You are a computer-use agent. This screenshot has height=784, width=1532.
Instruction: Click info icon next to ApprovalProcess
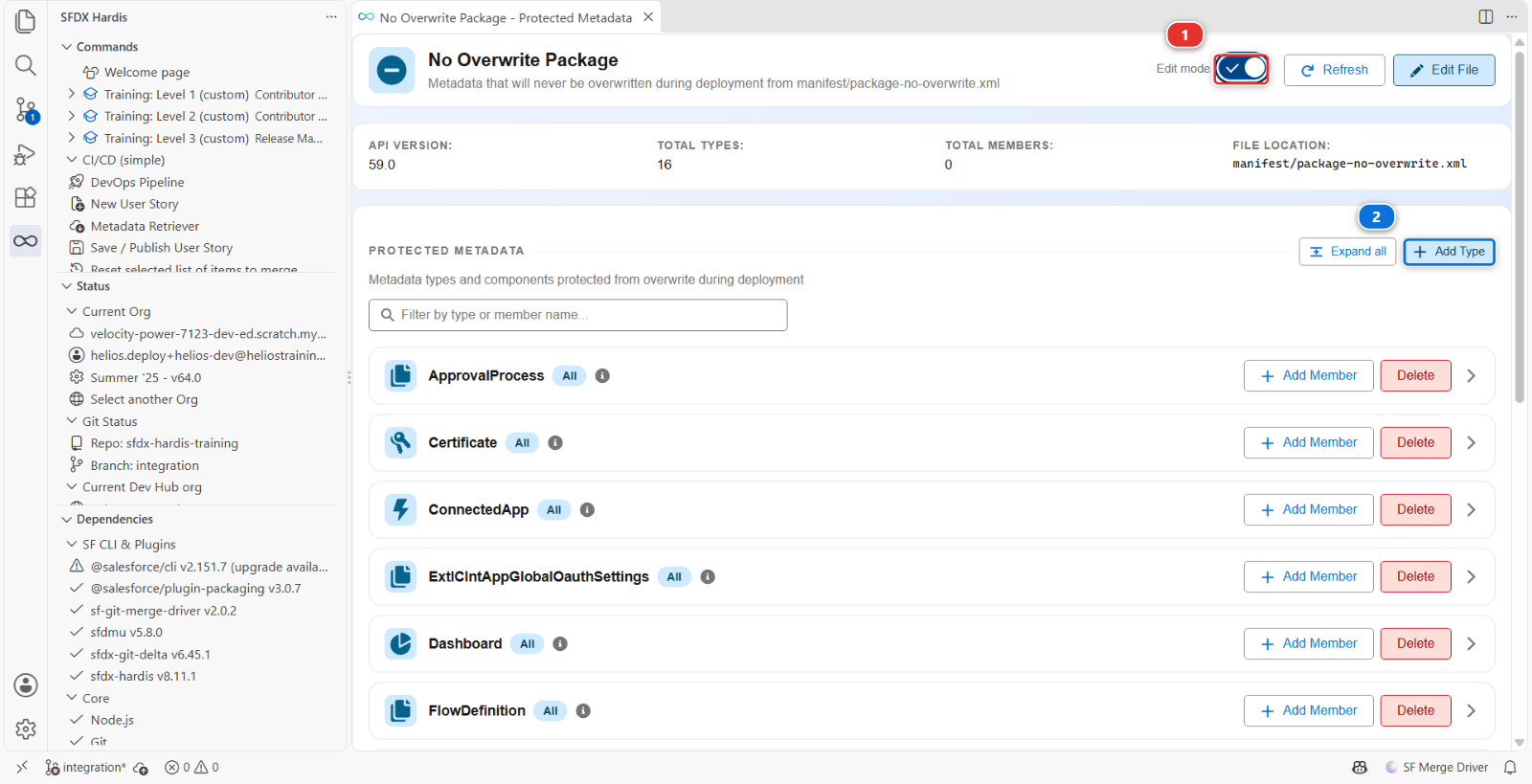602,376
